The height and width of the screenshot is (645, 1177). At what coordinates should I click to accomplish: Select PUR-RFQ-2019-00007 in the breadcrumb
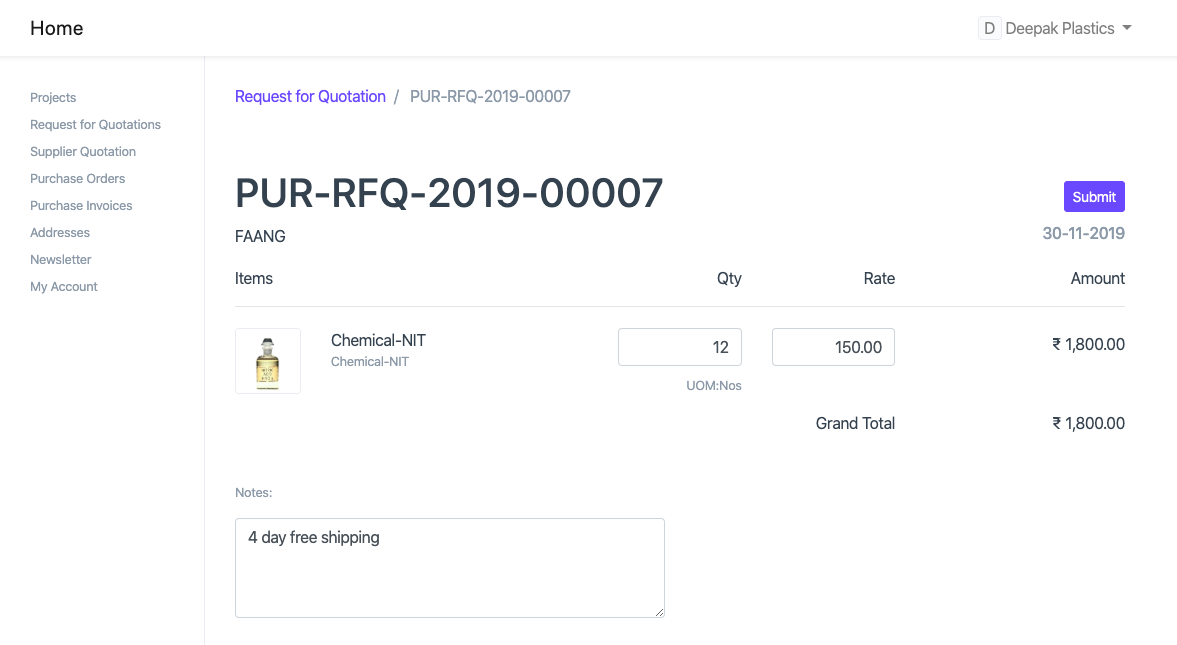point(490,96)
